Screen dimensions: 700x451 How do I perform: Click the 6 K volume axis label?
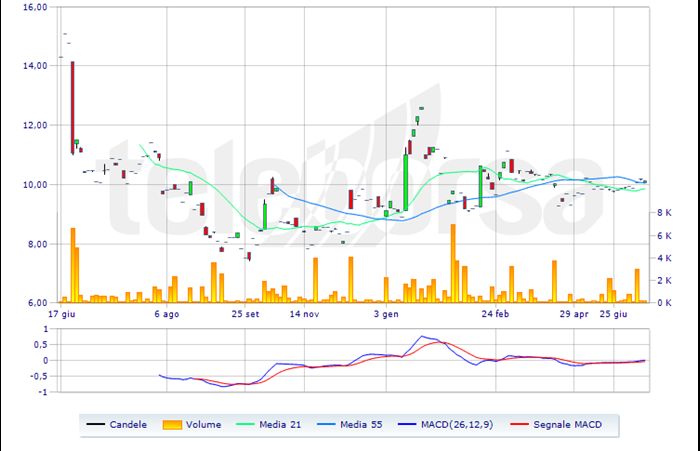tap(664, 236)
